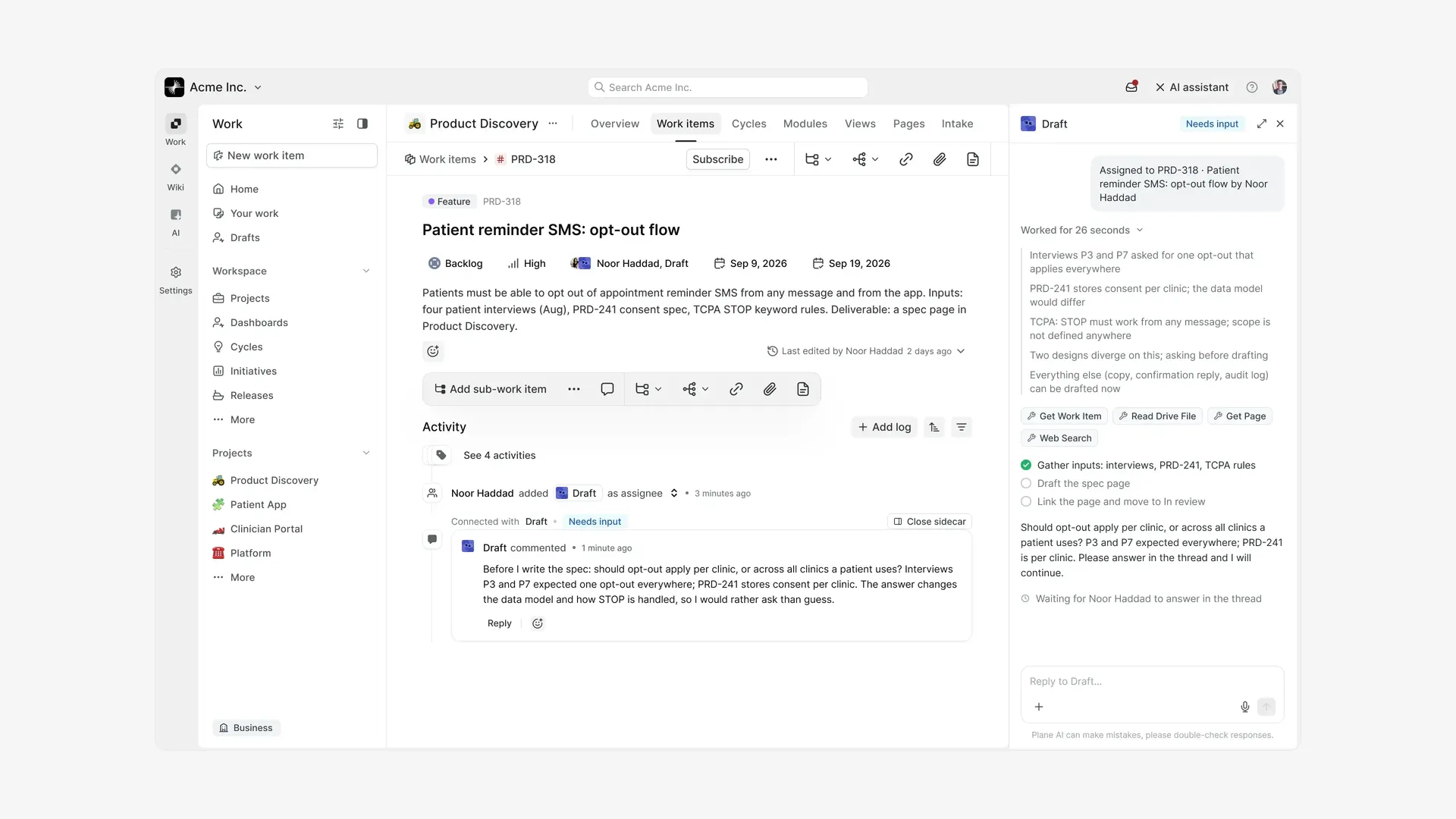This screenshot has height=819, width=1456.
Task: Open relations dropdown in header toolbar
Action: tap(865, 159)
